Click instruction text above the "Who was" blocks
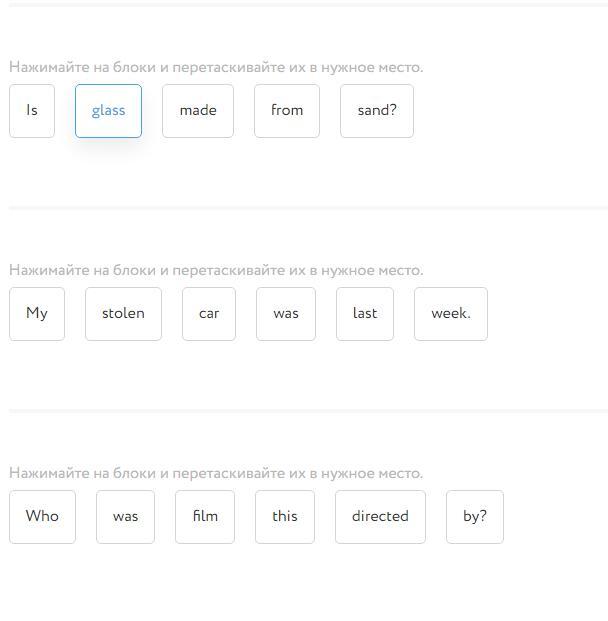The width and height of the screenshot is (608, 621). (x=216, y=474)
